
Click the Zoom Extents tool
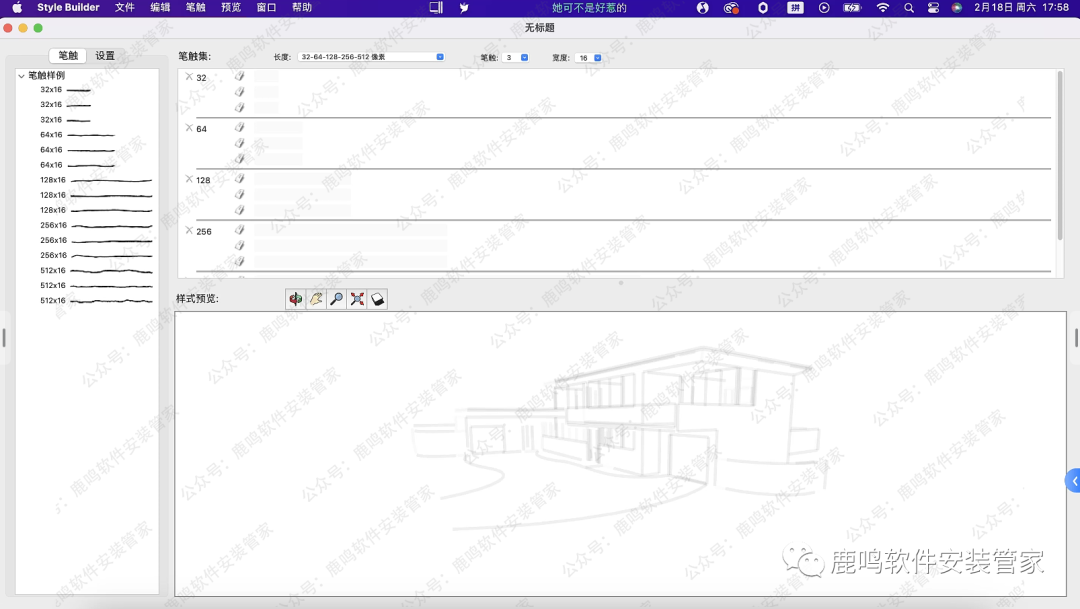[357, 299]
